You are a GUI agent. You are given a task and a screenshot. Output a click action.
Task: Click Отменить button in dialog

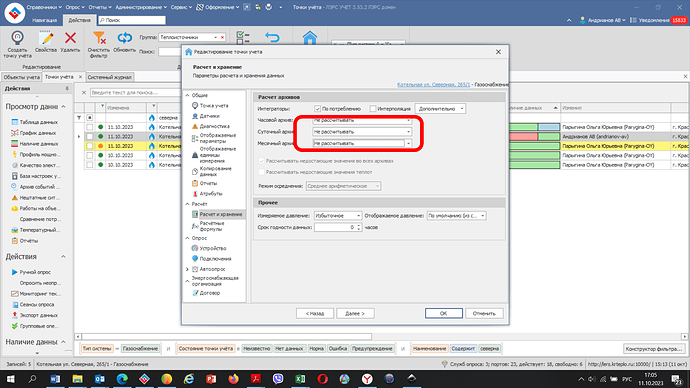[484, 313]
